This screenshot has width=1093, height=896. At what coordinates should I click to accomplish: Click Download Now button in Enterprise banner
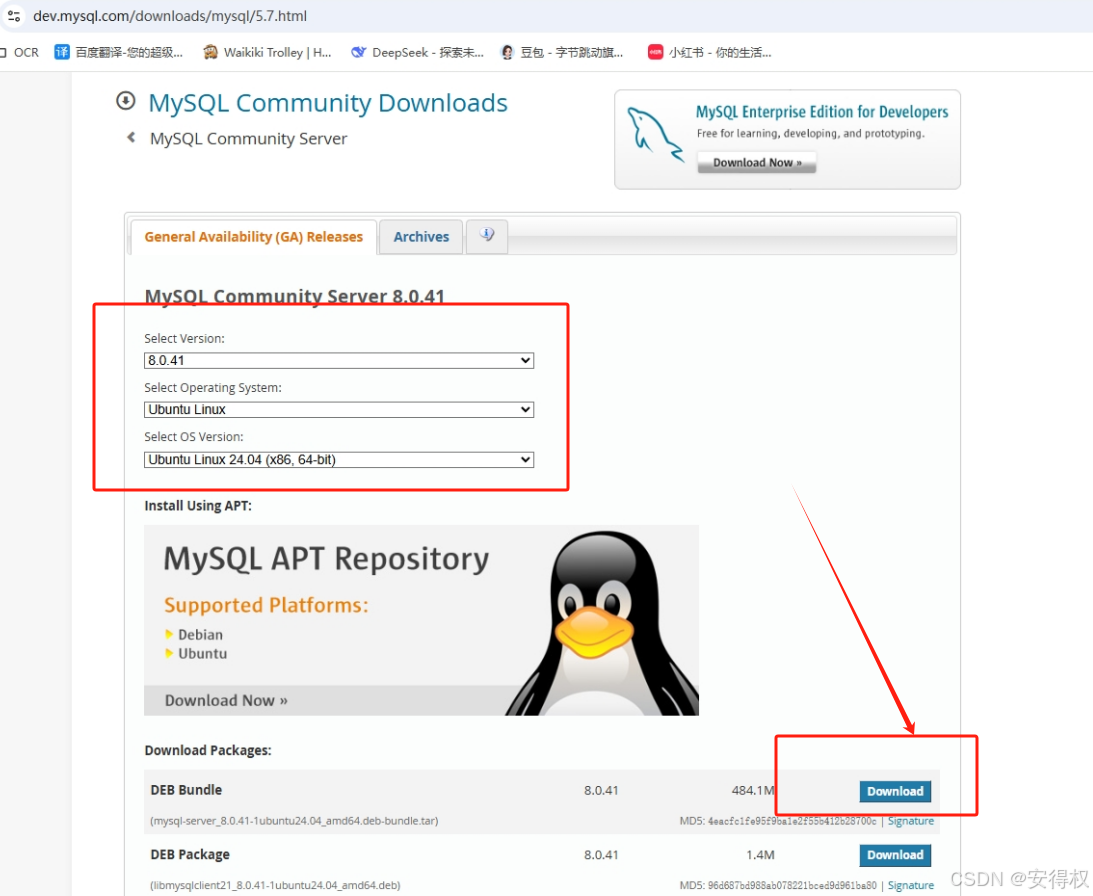click(756, 162)
